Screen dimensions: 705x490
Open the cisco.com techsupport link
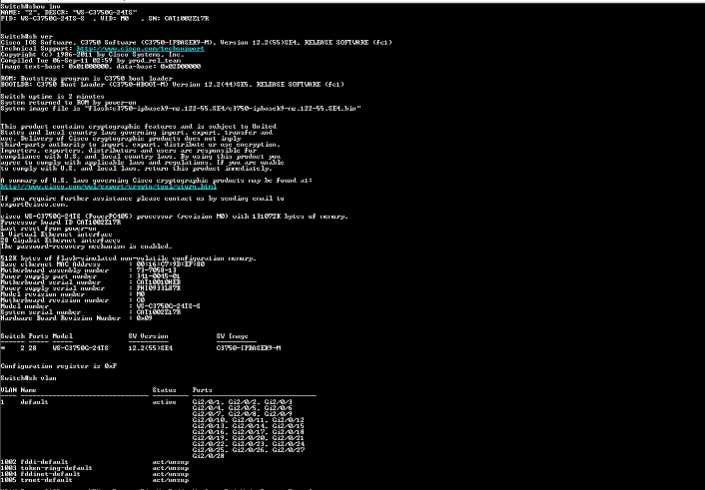[x=140, y=49]
